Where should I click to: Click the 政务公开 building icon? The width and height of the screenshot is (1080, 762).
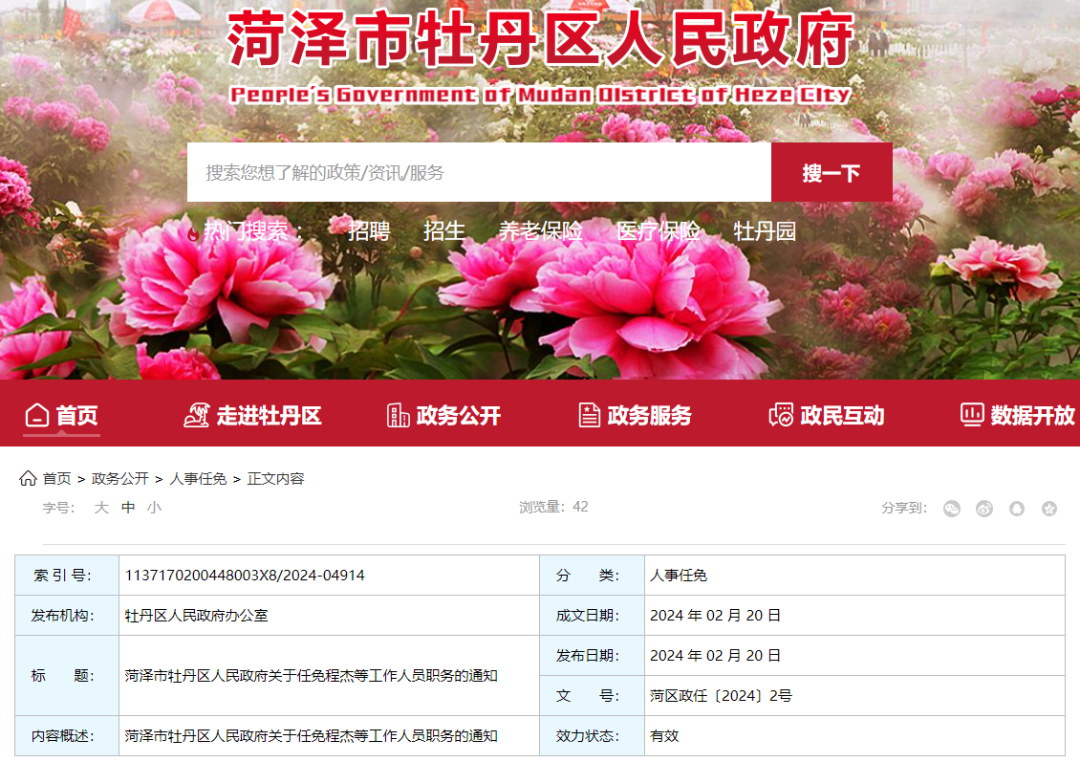[x=398, y=415]
